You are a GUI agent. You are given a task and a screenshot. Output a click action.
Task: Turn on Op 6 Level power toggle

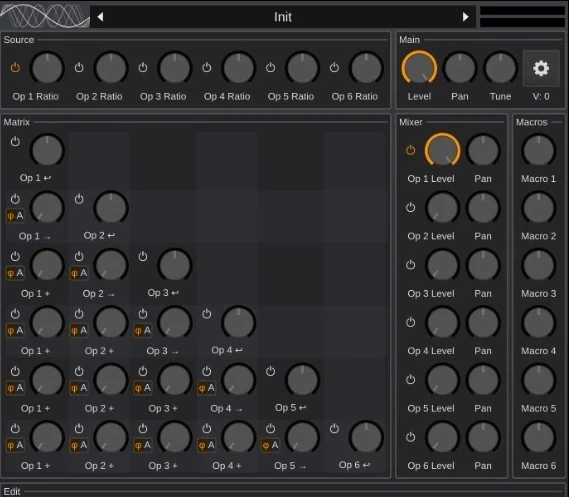[410, 437]
